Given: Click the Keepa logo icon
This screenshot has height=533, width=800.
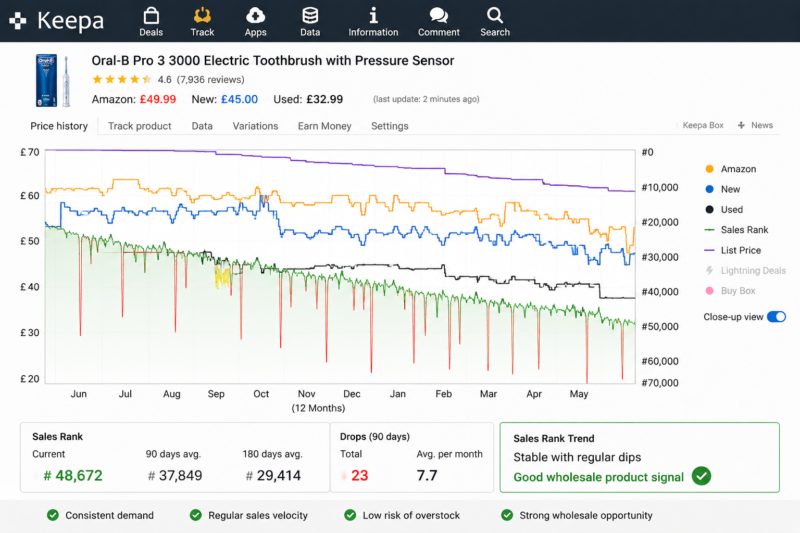Looking at the screenshot, I should (x=18, y=21).
